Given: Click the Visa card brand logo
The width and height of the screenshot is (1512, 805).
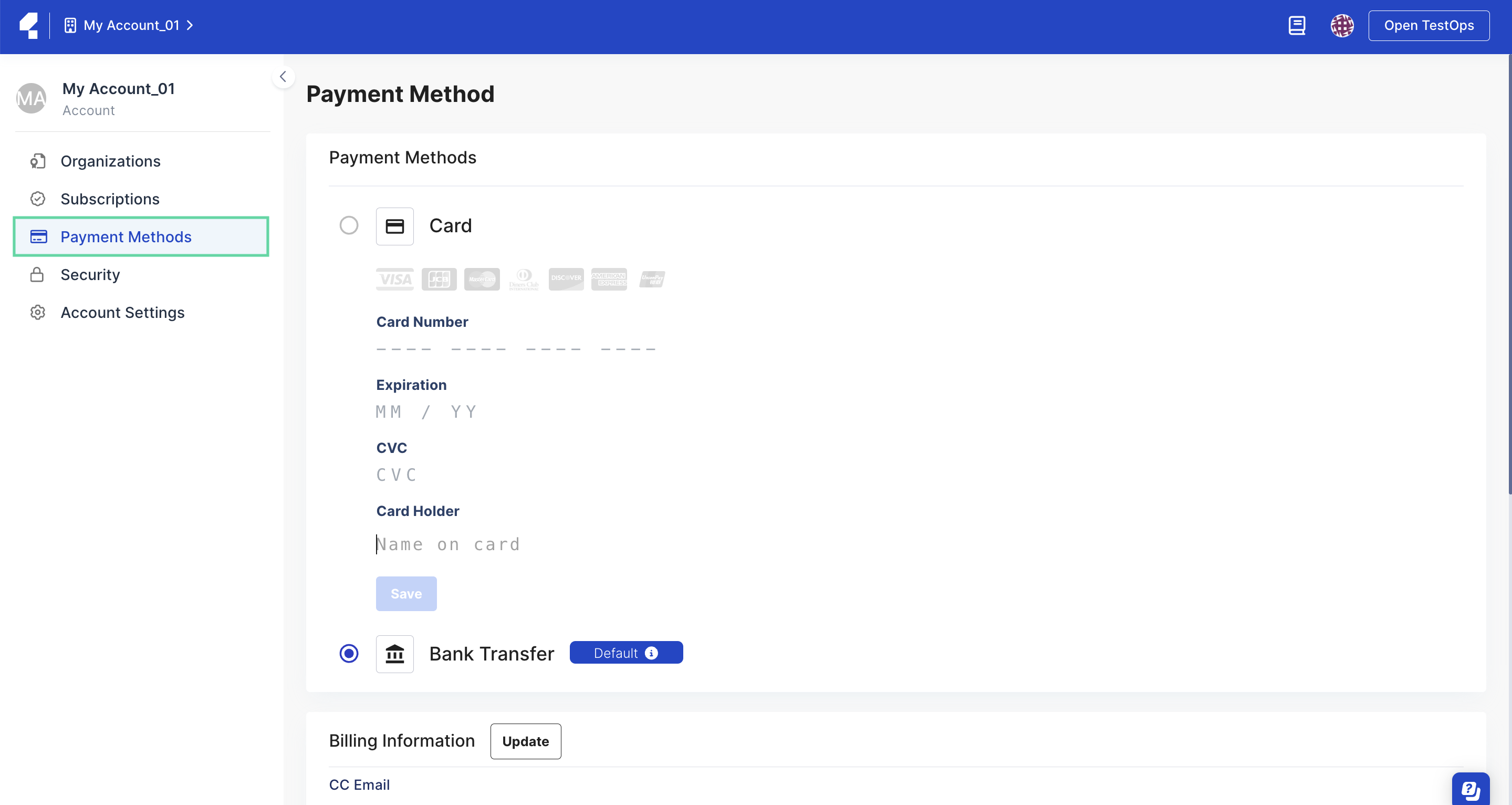Looking at the screenshot, I should pos(394,279).
